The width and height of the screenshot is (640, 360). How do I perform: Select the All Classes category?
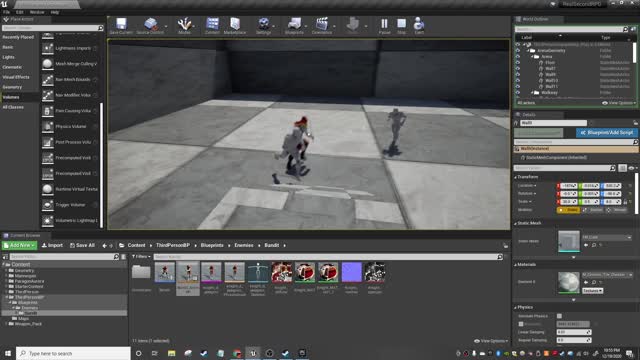13,107
